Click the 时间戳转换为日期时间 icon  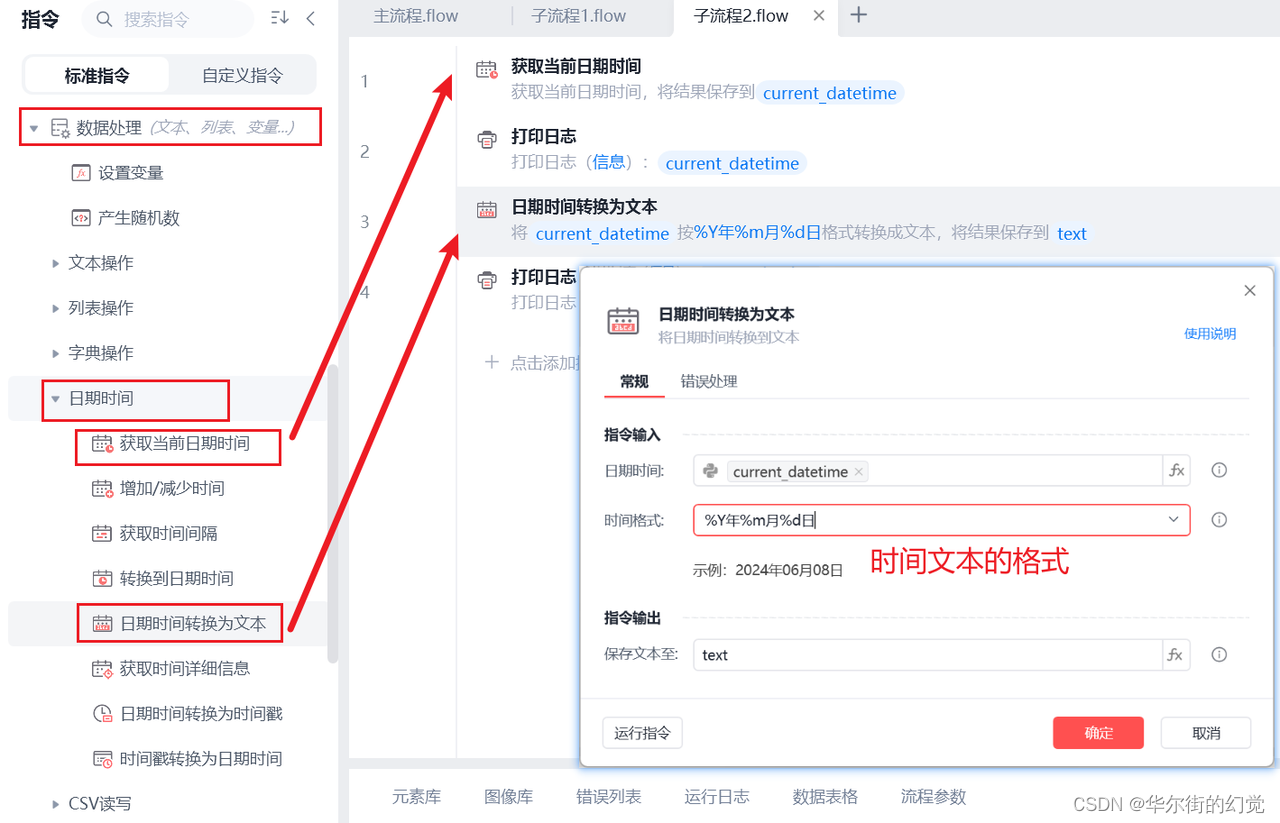pos(102,759)
